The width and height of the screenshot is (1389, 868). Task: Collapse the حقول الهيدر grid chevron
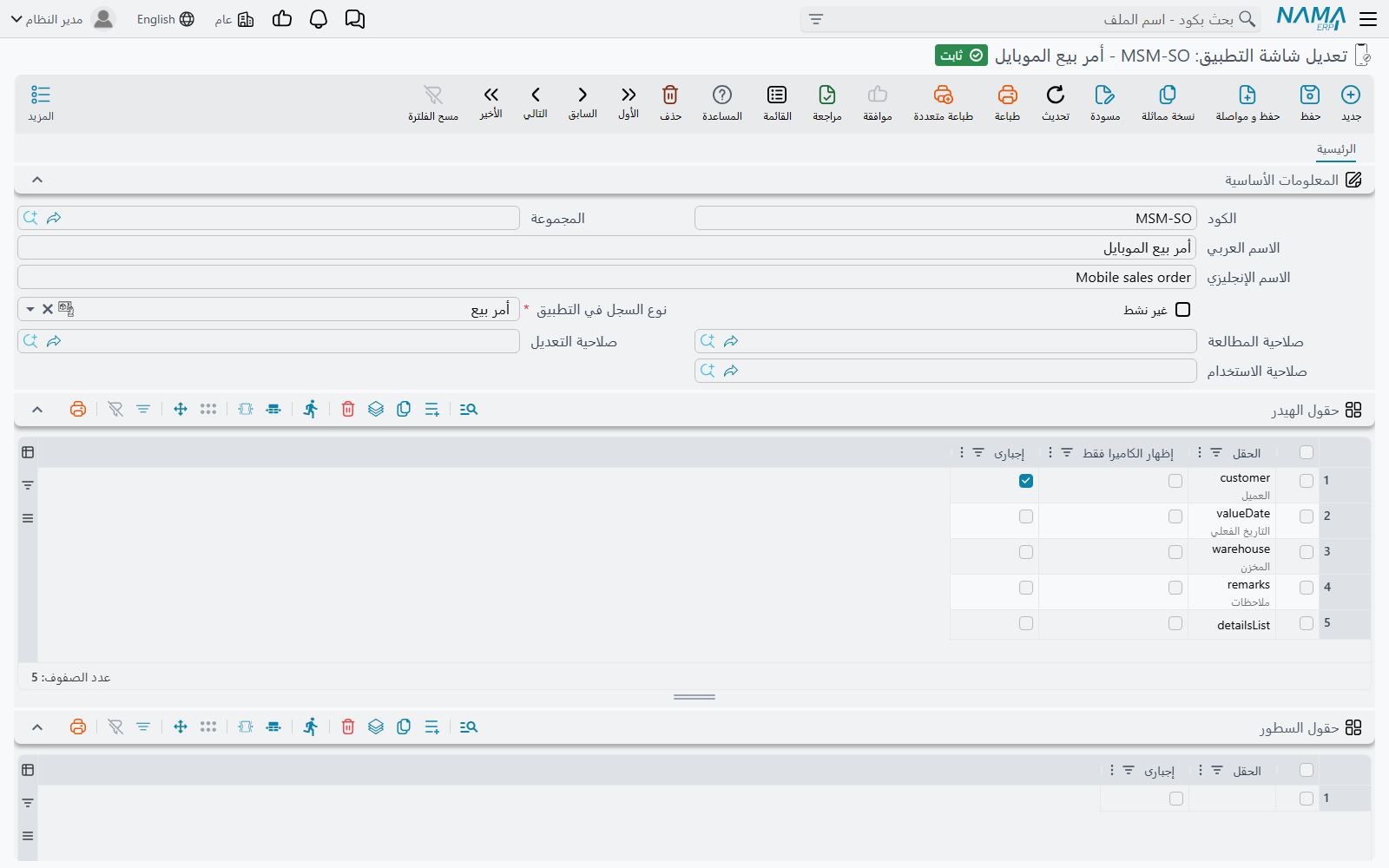click(37, 410)
